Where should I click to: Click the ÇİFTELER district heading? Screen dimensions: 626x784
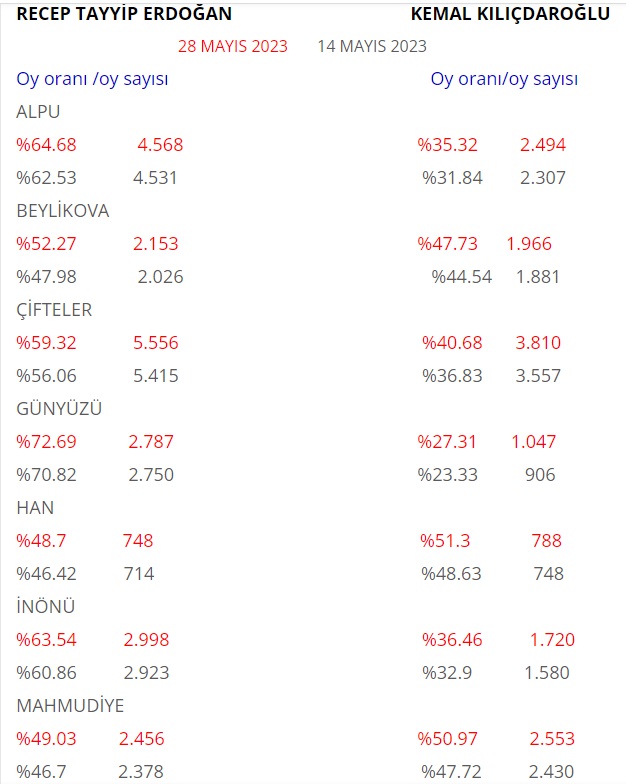click(x=54, y=310)
